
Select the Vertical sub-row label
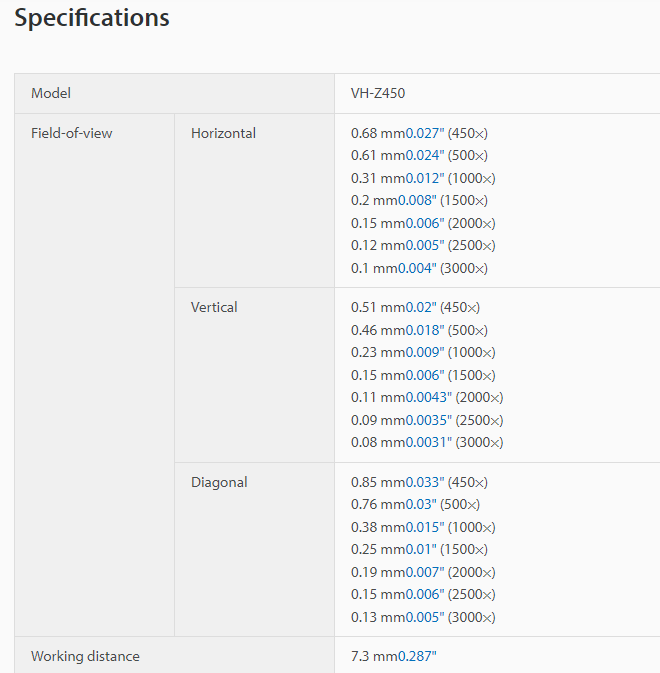214,307
